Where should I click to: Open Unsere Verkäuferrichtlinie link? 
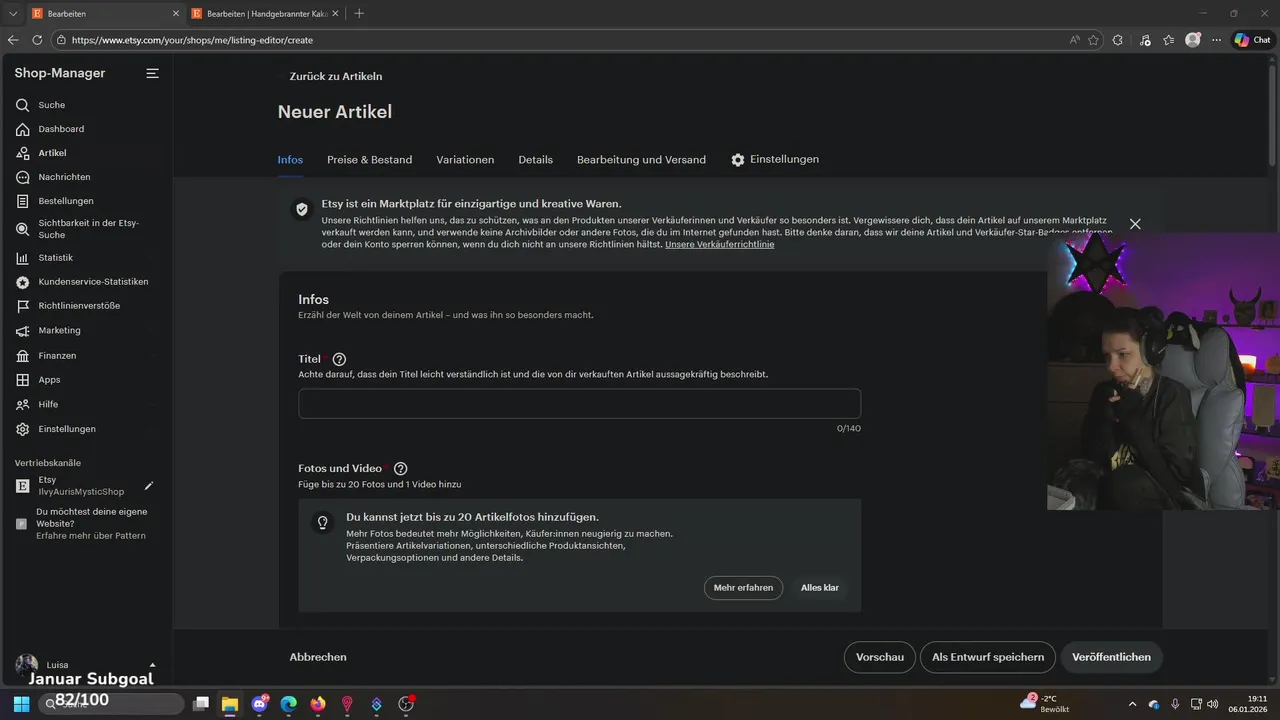click(x=719, y=244)
